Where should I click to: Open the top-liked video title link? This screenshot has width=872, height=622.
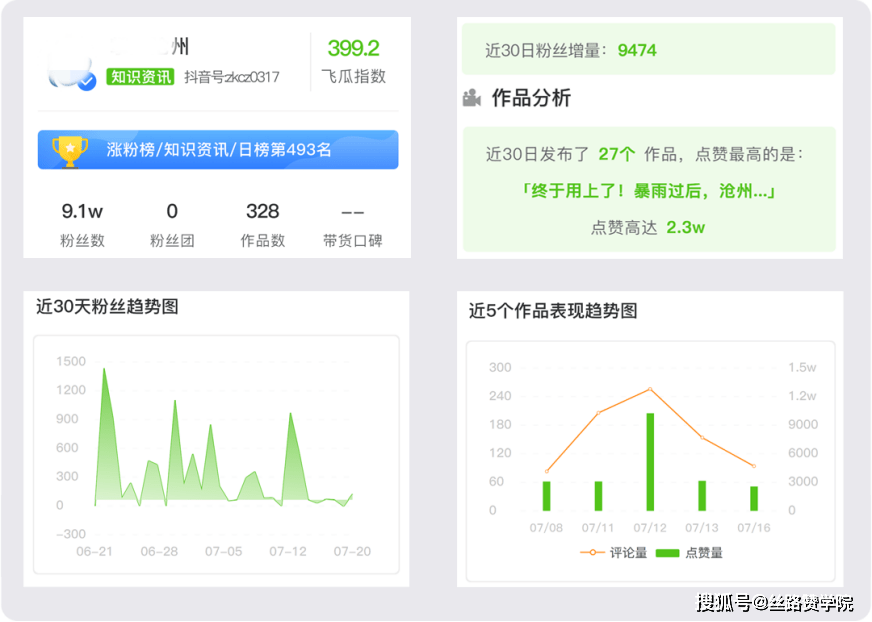click(648, 190)
